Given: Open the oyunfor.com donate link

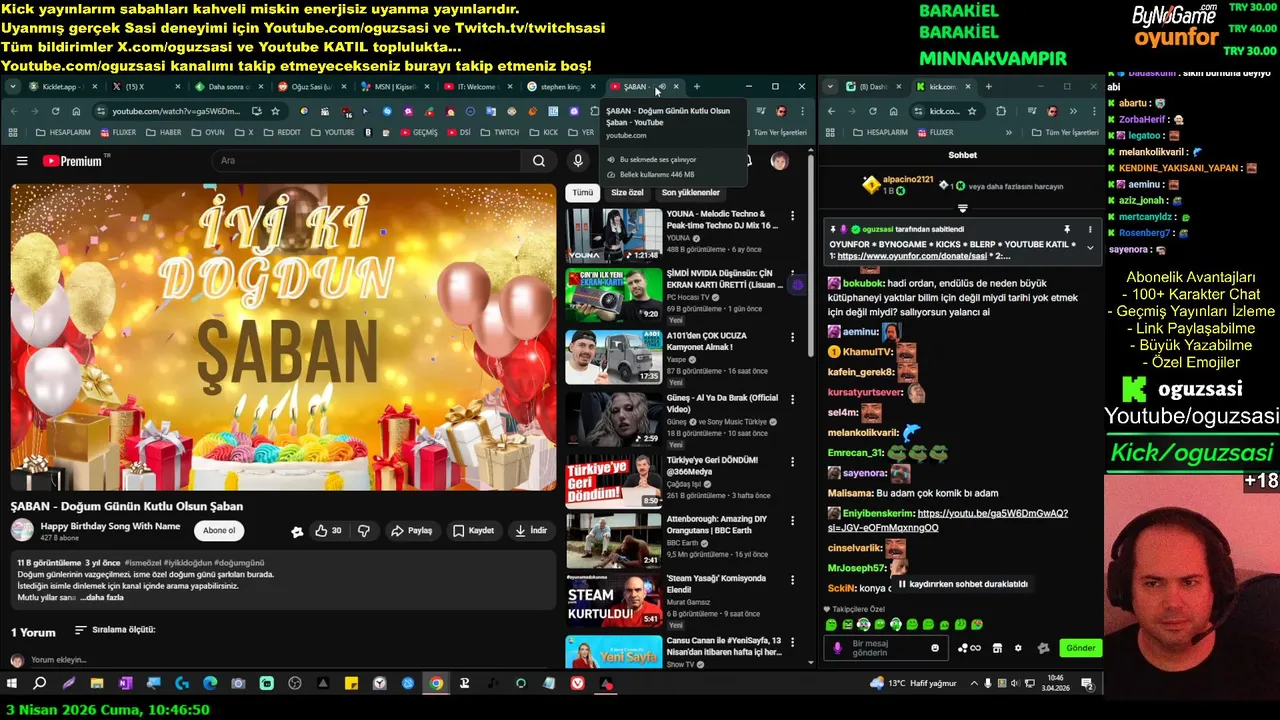Looking at the screenshot, I should pos(911,256).
